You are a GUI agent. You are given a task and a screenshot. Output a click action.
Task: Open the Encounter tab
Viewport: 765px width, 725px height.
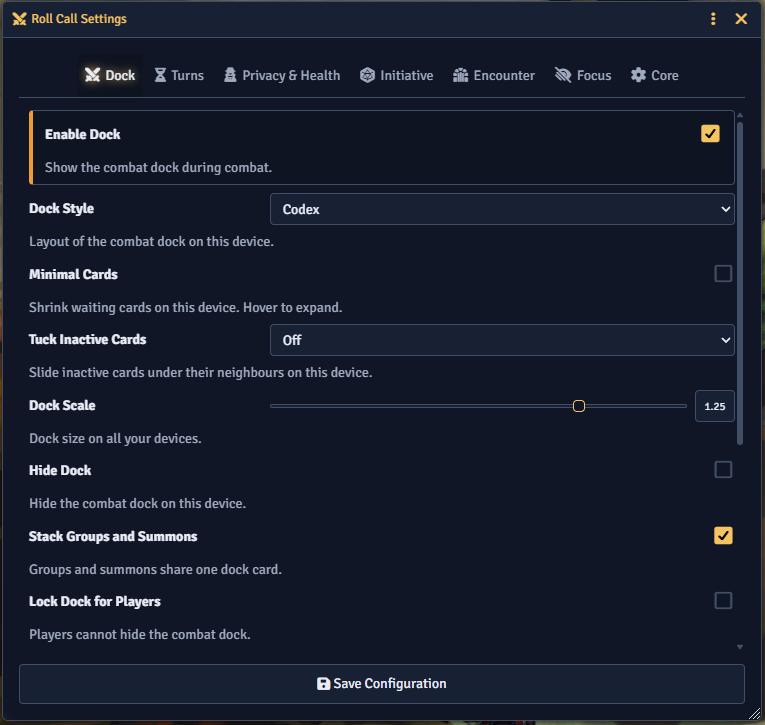[494, 75]
